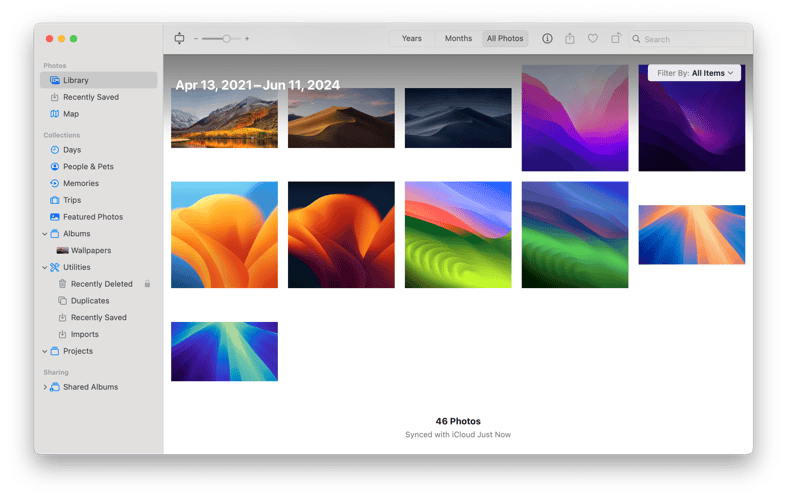Open the Imports utility label
Screen dimensions: 787x499
pyautogui.click(x=84, y=334)
